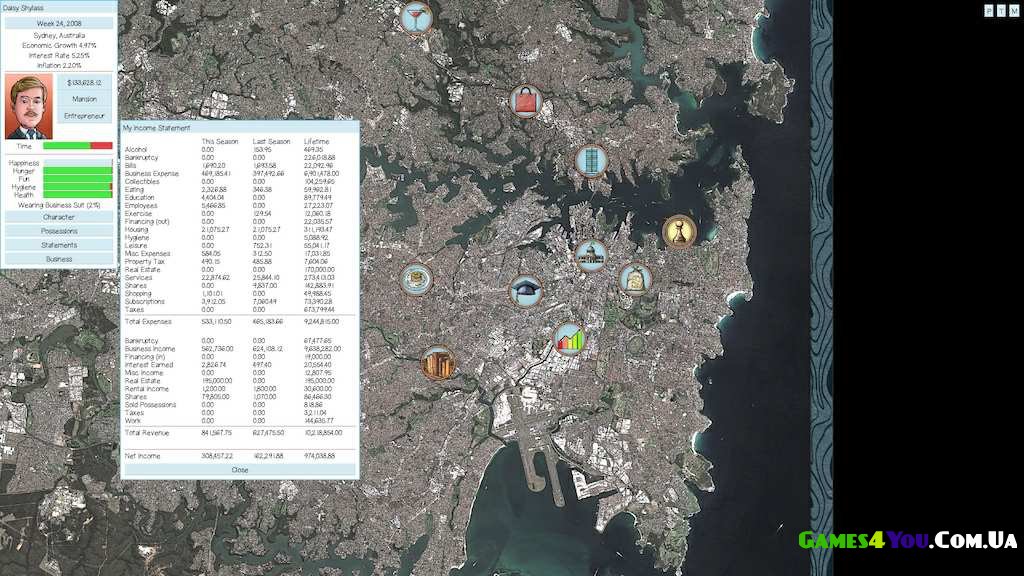The width and height of the screenshot is (1024, 576).
Task: Click the food plate restaurant icon
Action: point(416,279)
